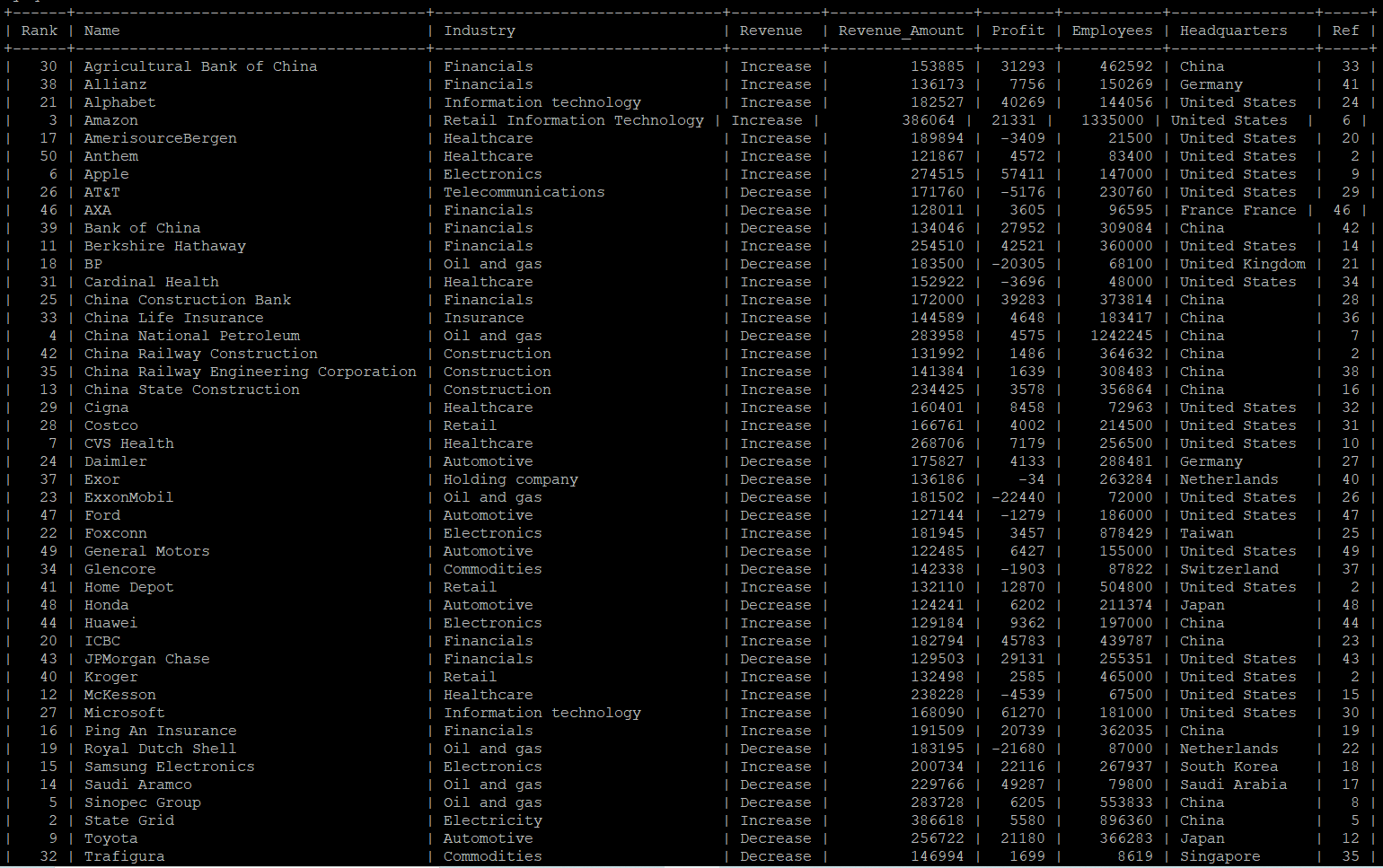The width and height of the screenshot is (1383, 868).
Task: Select the "Allianz" name cell
Action: tap(115, 84)
